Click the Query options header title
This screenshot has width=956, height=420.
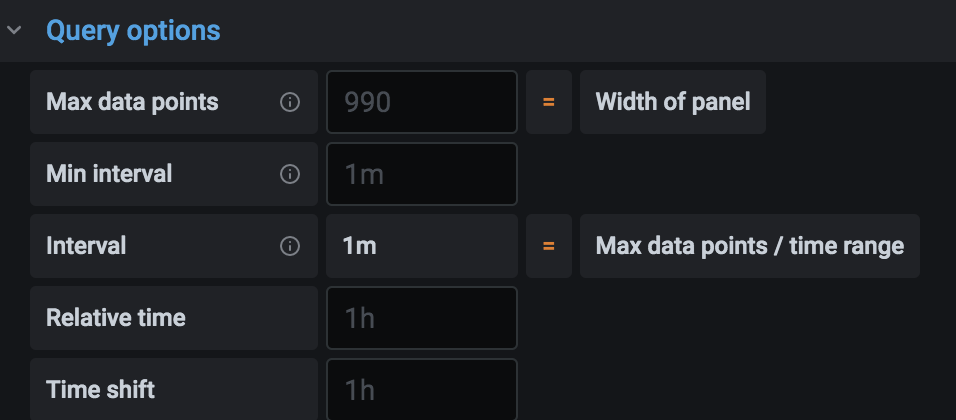[x=133, y=31]
